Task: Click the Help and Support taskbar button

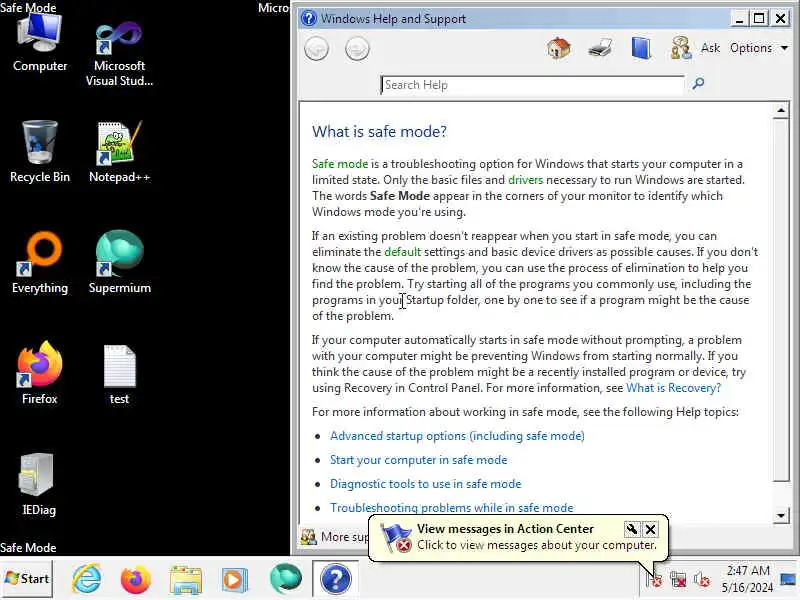Action: (335, 579)
